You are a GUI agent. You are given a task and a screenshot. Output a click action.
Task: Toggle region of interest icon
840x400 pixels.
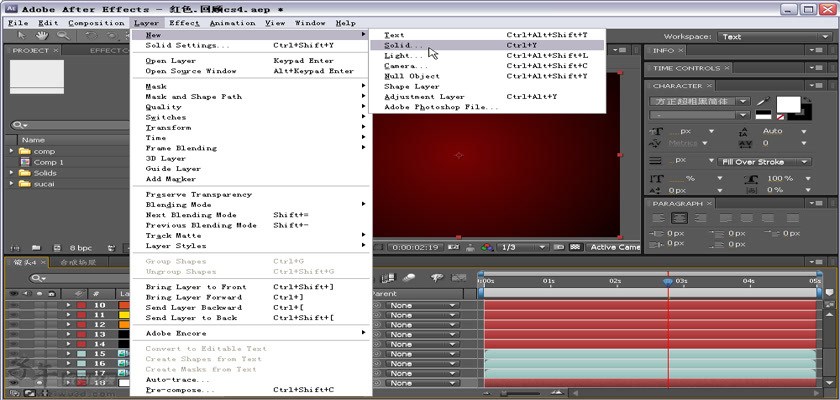point(559,247)
